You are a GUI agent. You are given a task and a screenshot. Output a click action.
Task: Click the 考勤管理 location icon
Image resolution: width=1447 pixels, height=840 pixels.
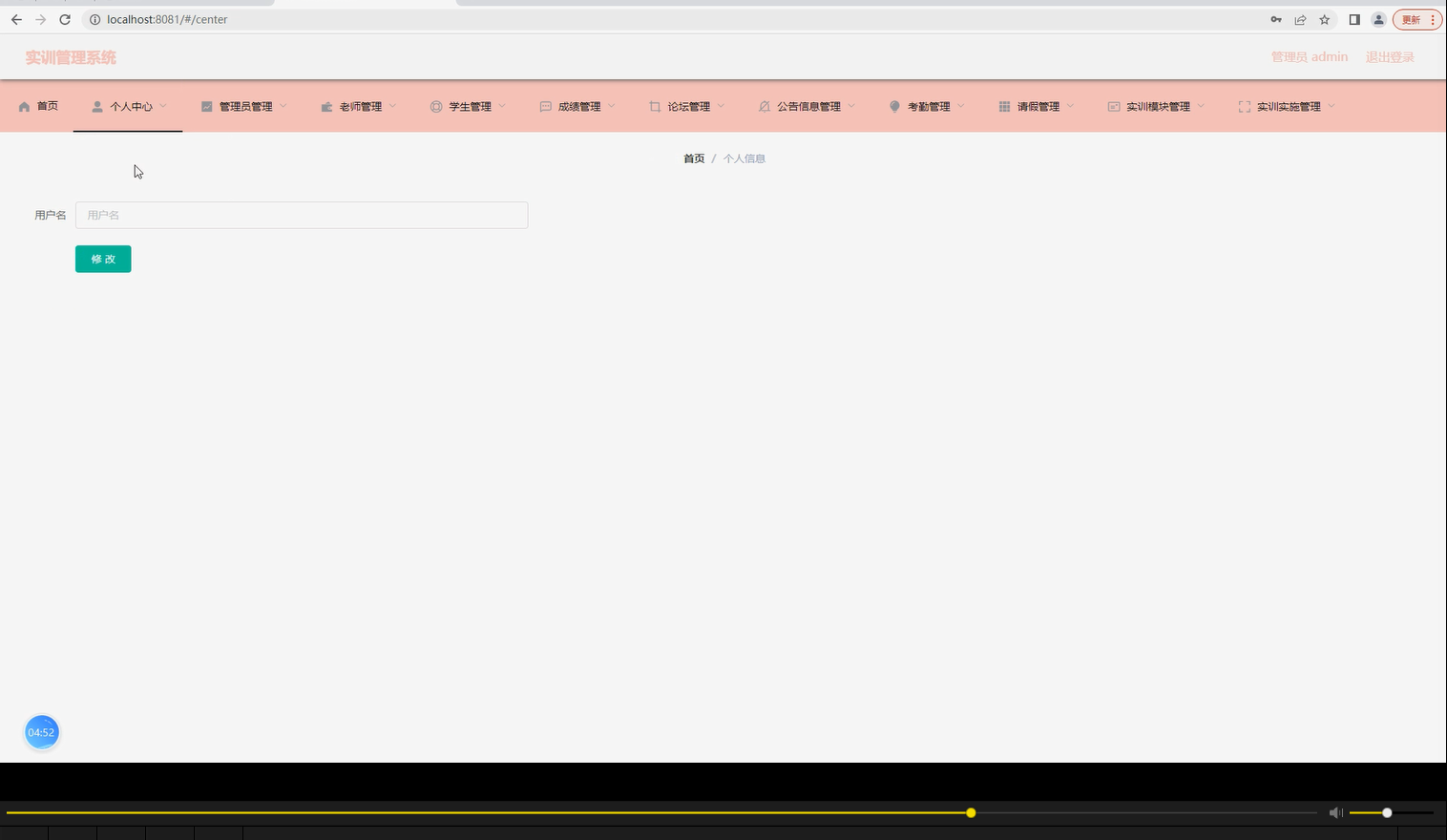point(894,107)
